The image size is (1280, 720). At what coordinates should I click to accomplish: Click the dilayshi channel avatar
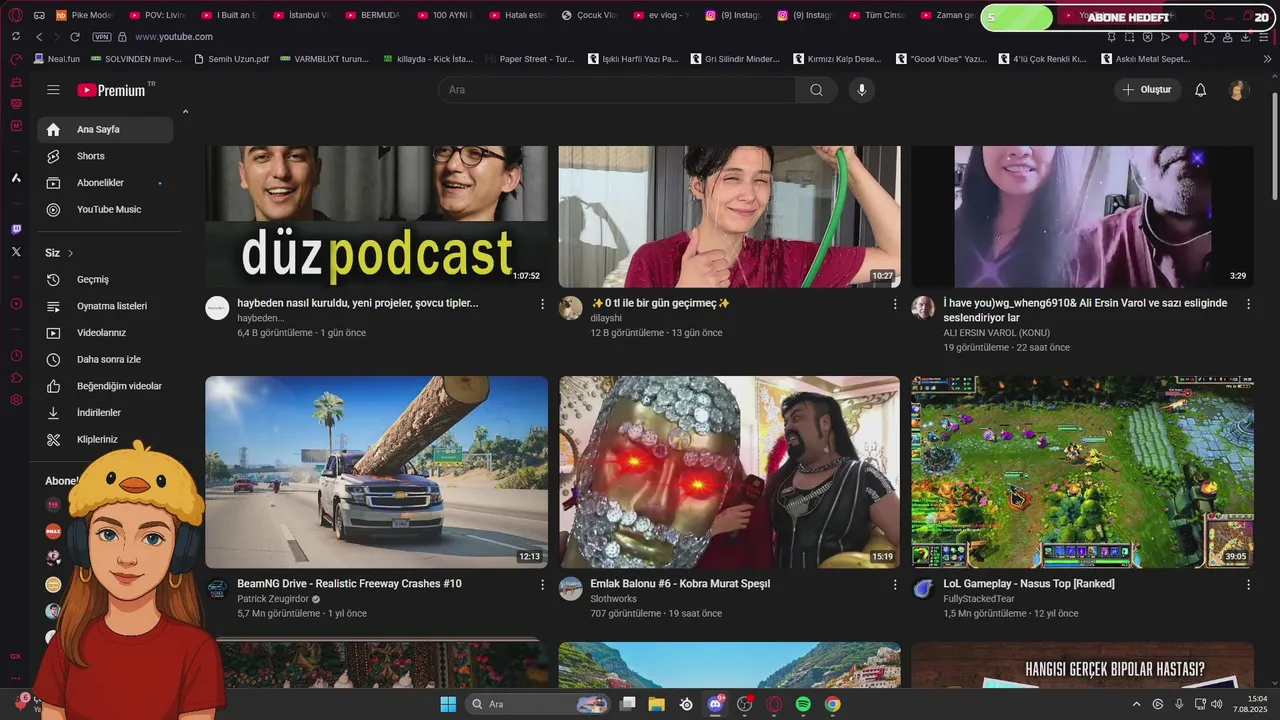point(570,308)
